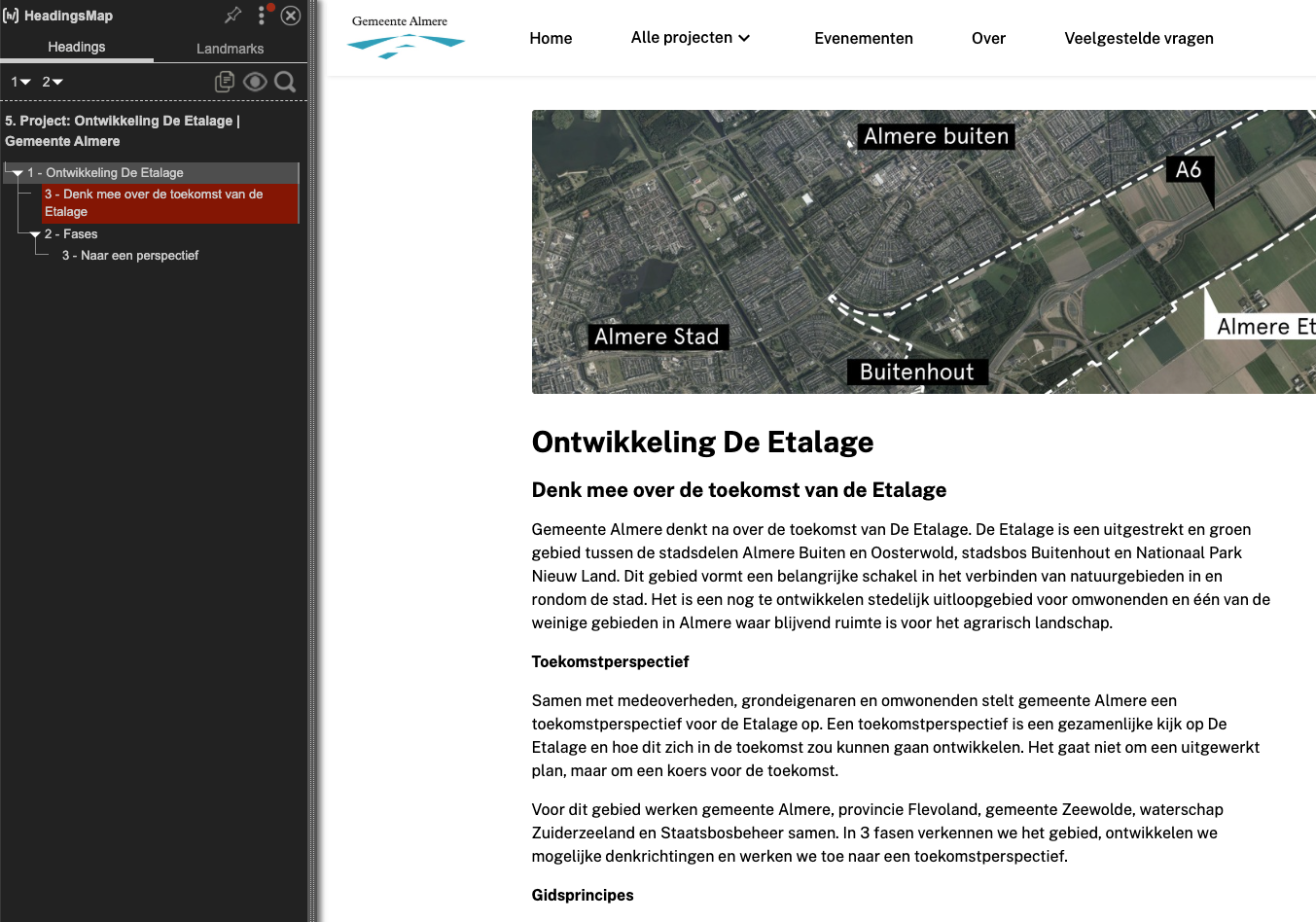Open the search magnifier in HeadingsMap

(285, 82)
